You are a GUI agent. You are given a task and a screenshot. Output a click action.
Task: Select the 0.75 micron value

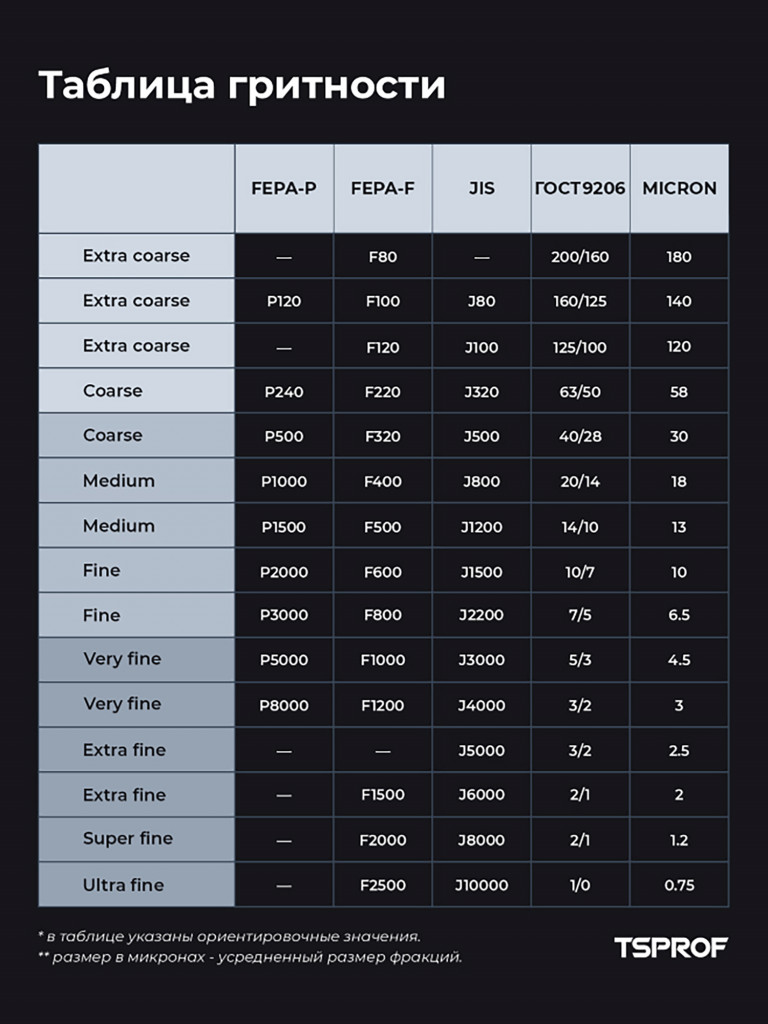click(x=679, y=885)
